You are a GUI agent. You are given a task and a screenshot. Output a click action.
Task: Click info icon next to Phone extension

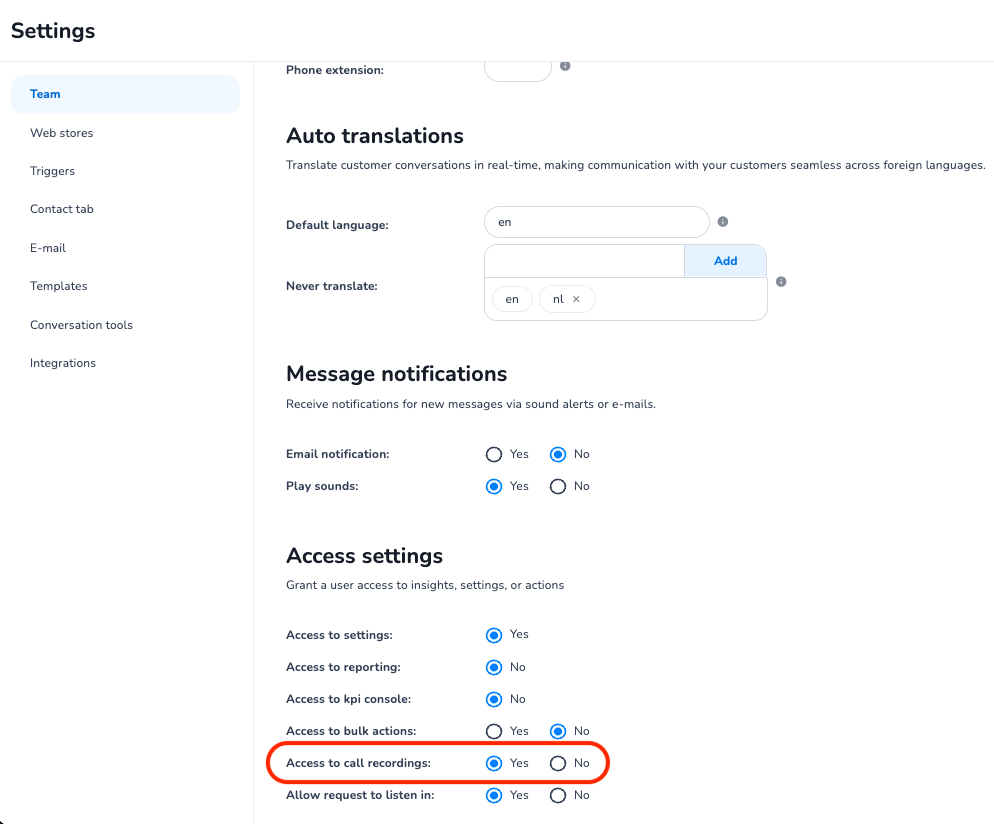(565, 66)
